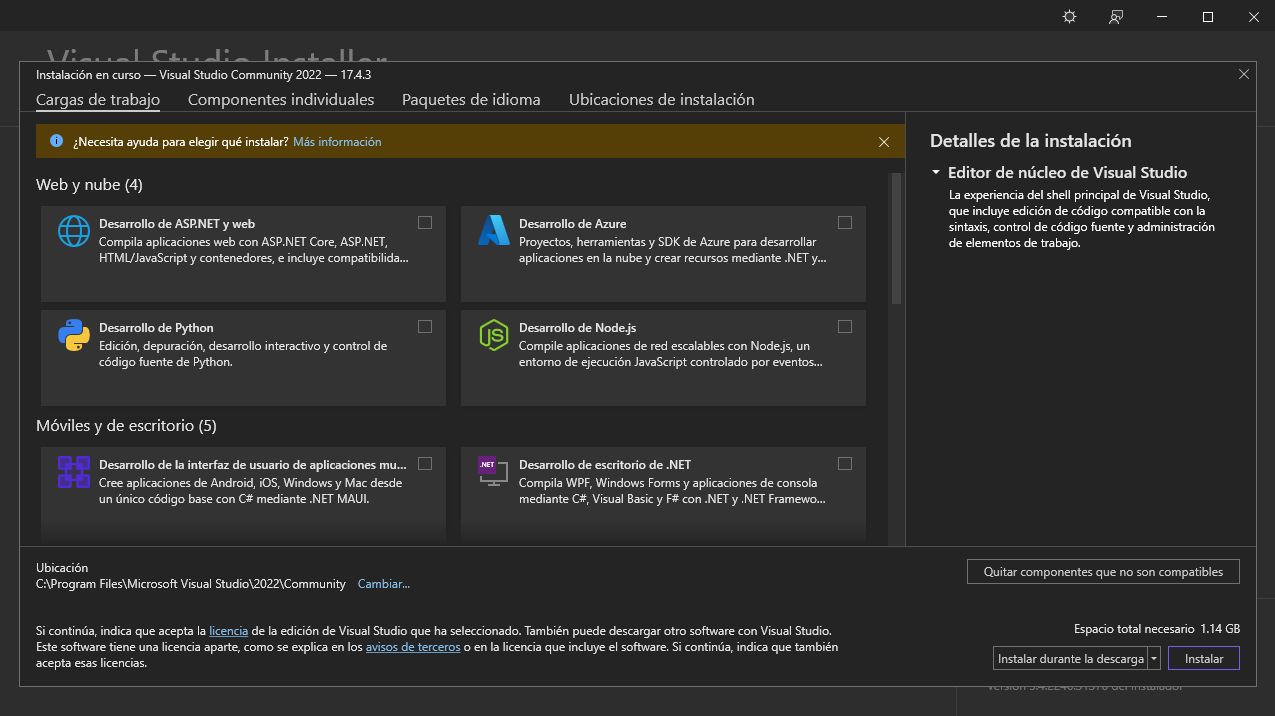Image resolution: width=1275 pixels, height=716 pixels.
Task: Open the Instalar durante la descarga dropdown arrow
Action: (1154, 659)
